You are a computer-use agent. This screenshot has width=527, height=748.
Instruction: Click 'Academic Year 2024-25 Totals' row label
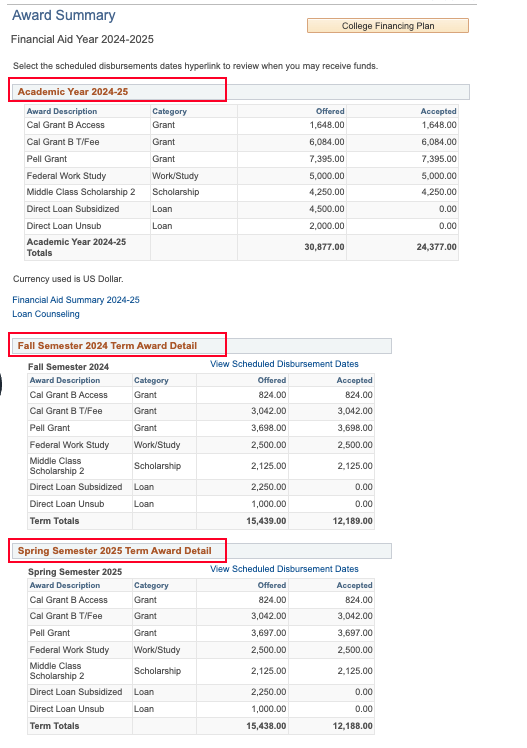pyautogui.click(x=76, y=247)
